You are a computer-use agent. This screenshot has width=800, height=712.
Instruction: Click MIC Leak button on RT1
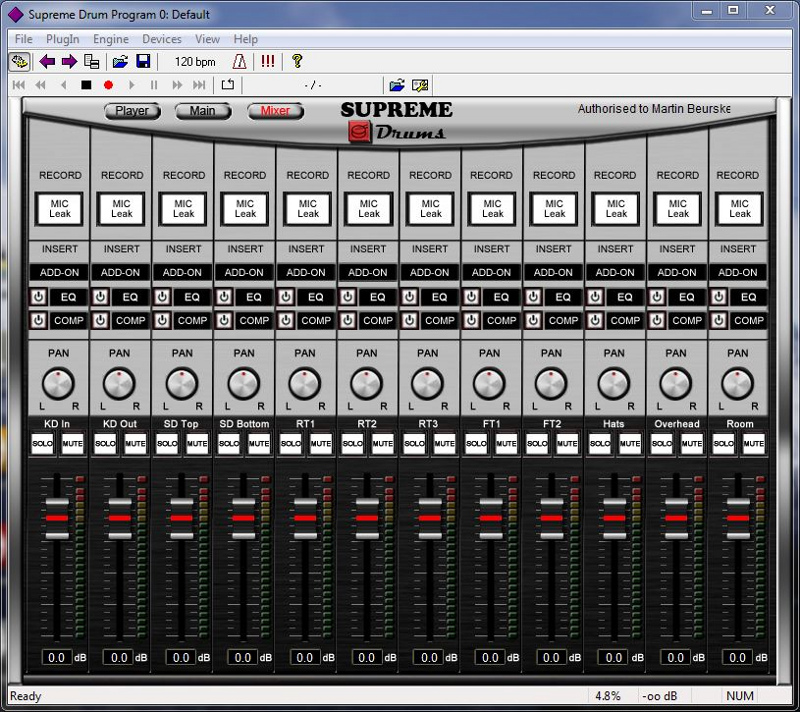(307, 209)
